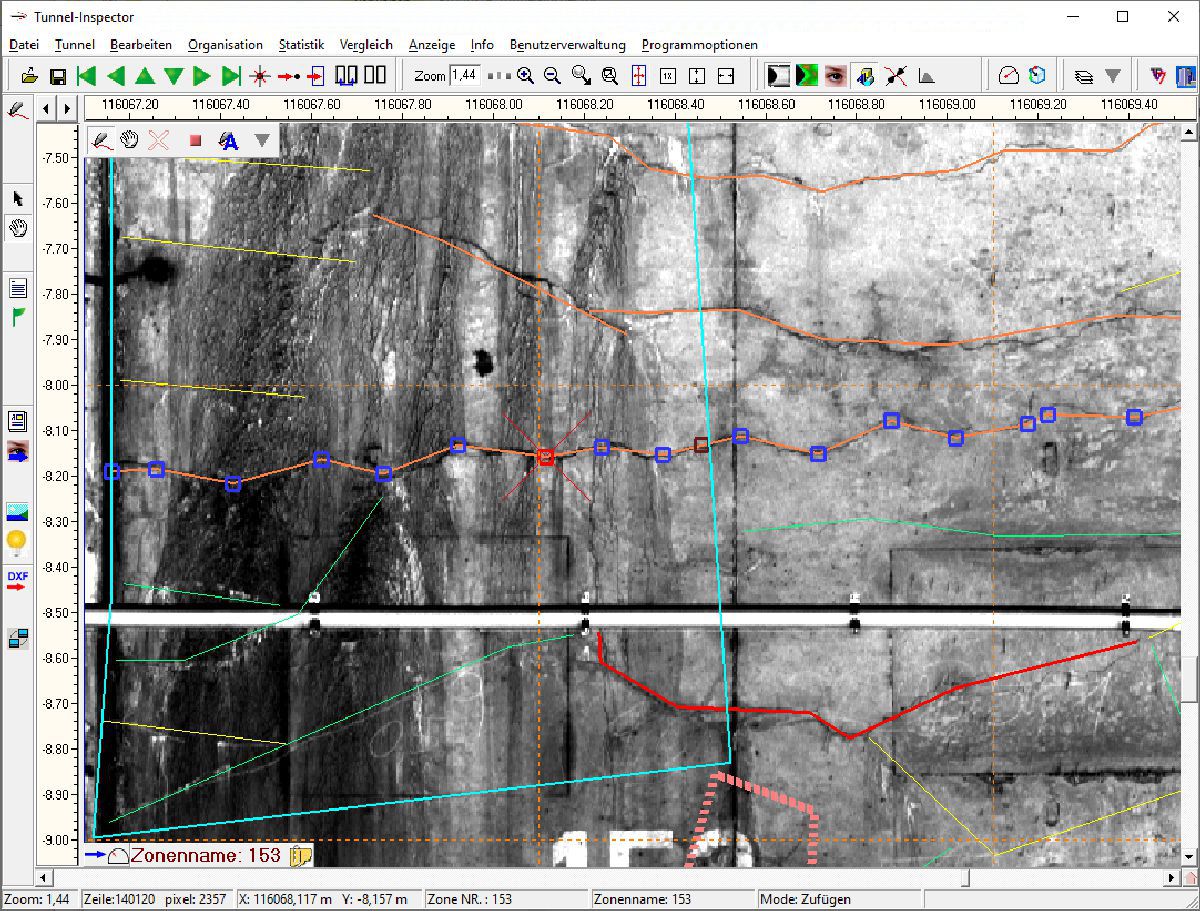Click the ruler scroll-right arrow button
This screenshot has width=1200, height=911.
[67, 108]
